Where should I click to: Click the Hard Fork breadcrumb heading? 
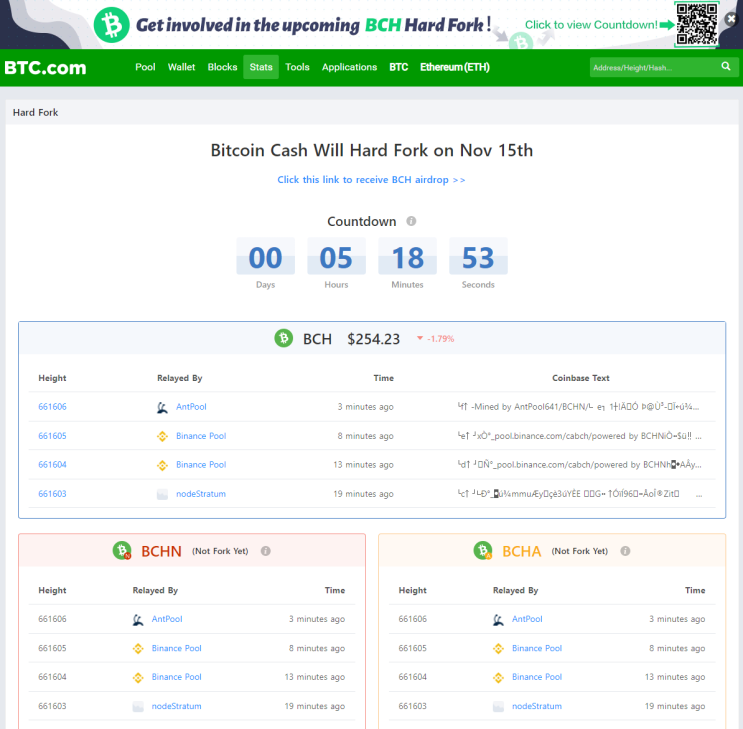pos(36,112)
